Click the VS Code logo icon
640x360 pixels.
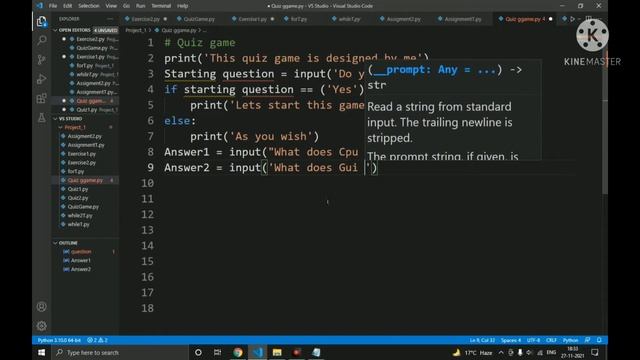coord(39,6)
